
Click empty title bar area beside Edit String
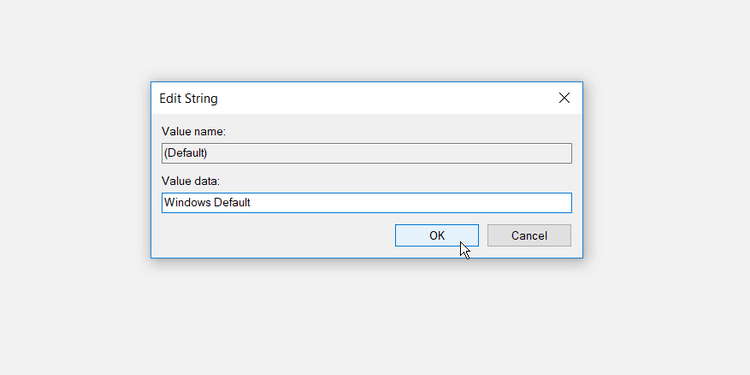383,99
